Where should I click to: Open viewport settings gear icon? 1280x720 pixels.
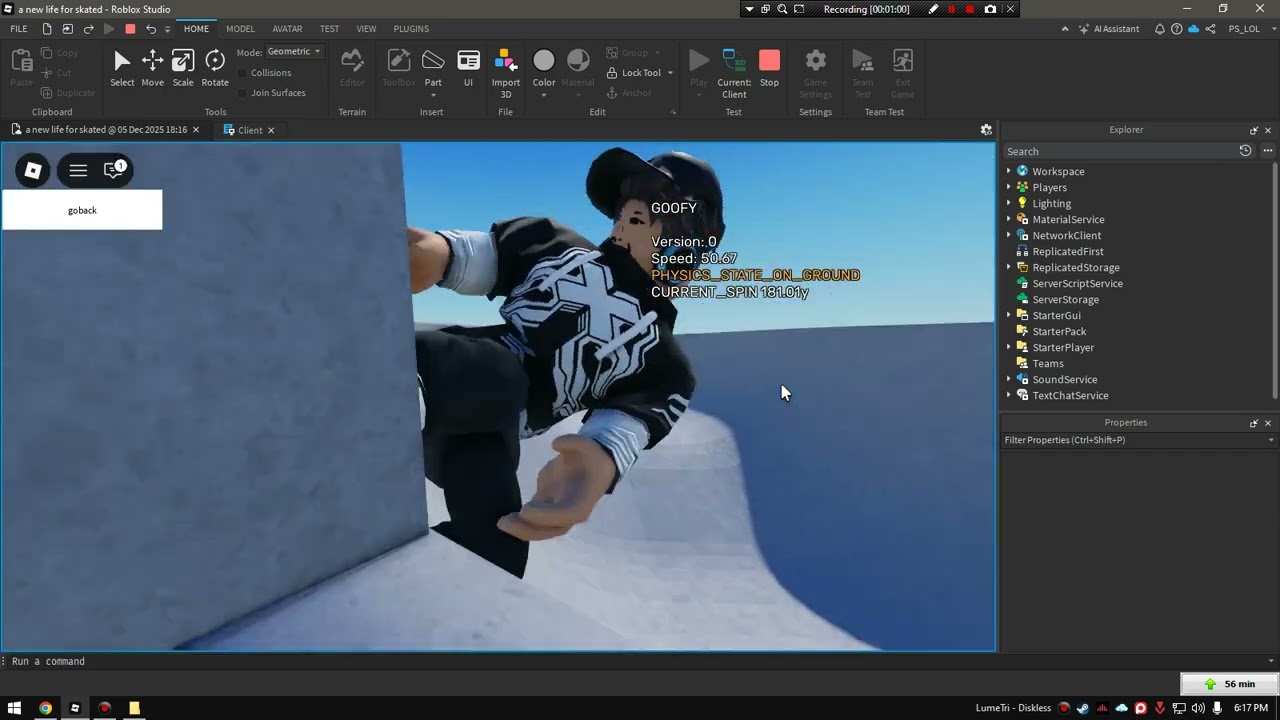(986, 130)
